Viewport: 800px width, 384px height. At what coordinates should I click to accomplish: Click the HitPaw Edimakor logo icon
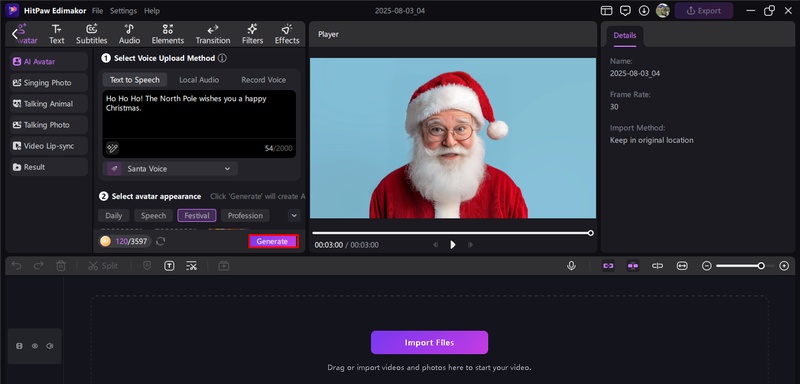click(x=12, y=10)
